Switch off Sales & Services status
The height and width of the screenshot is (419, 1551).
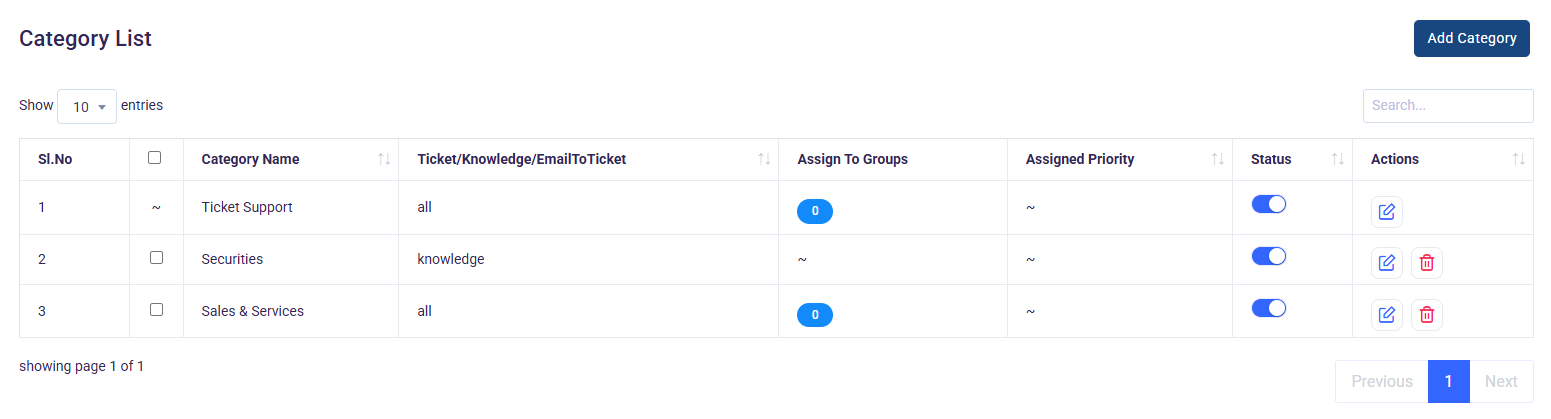coord(1268,308)
